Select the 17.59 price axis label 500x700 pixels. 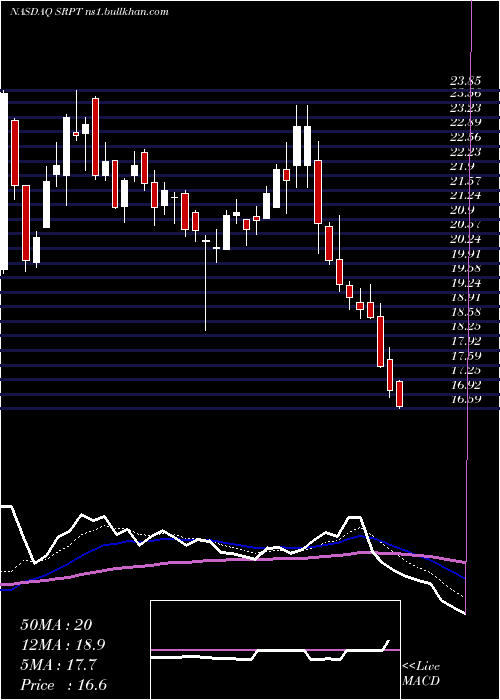466,356
